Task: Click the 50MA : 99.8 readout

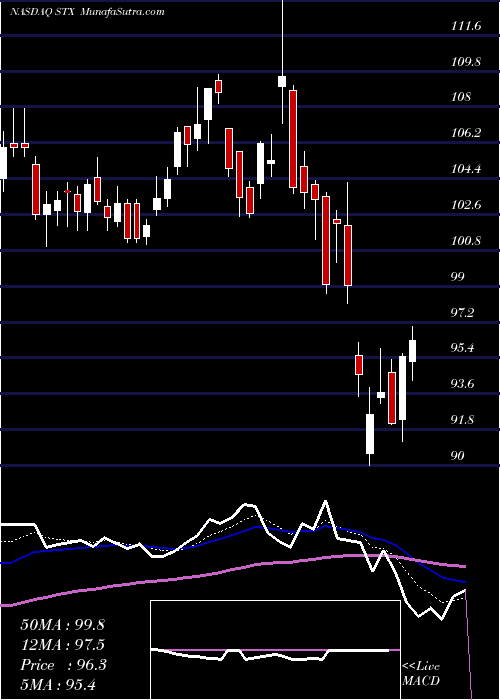Action: (62, 625)
